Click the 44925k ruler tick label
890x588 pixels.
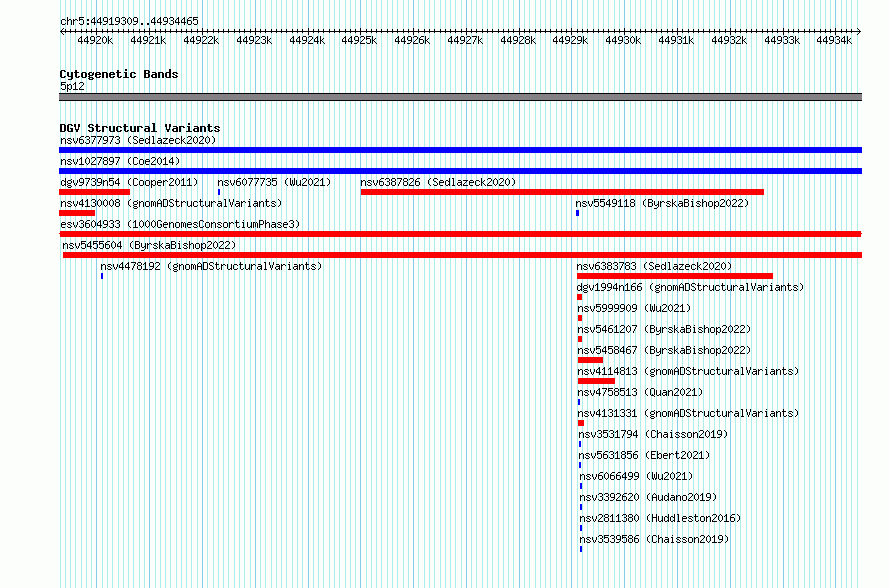(x=359, y=40)
